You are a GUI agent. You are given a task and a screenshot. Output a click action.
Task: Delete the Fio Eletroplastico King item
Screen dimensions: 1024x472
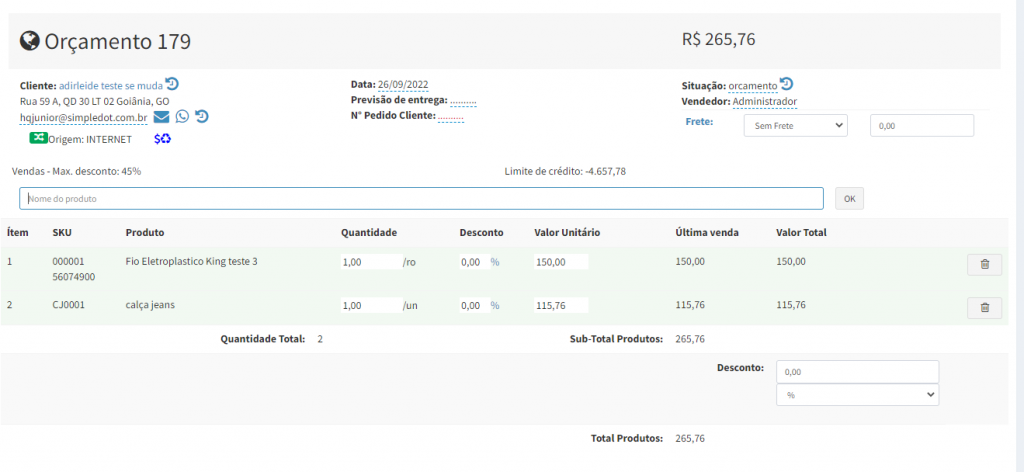point(984,264)
